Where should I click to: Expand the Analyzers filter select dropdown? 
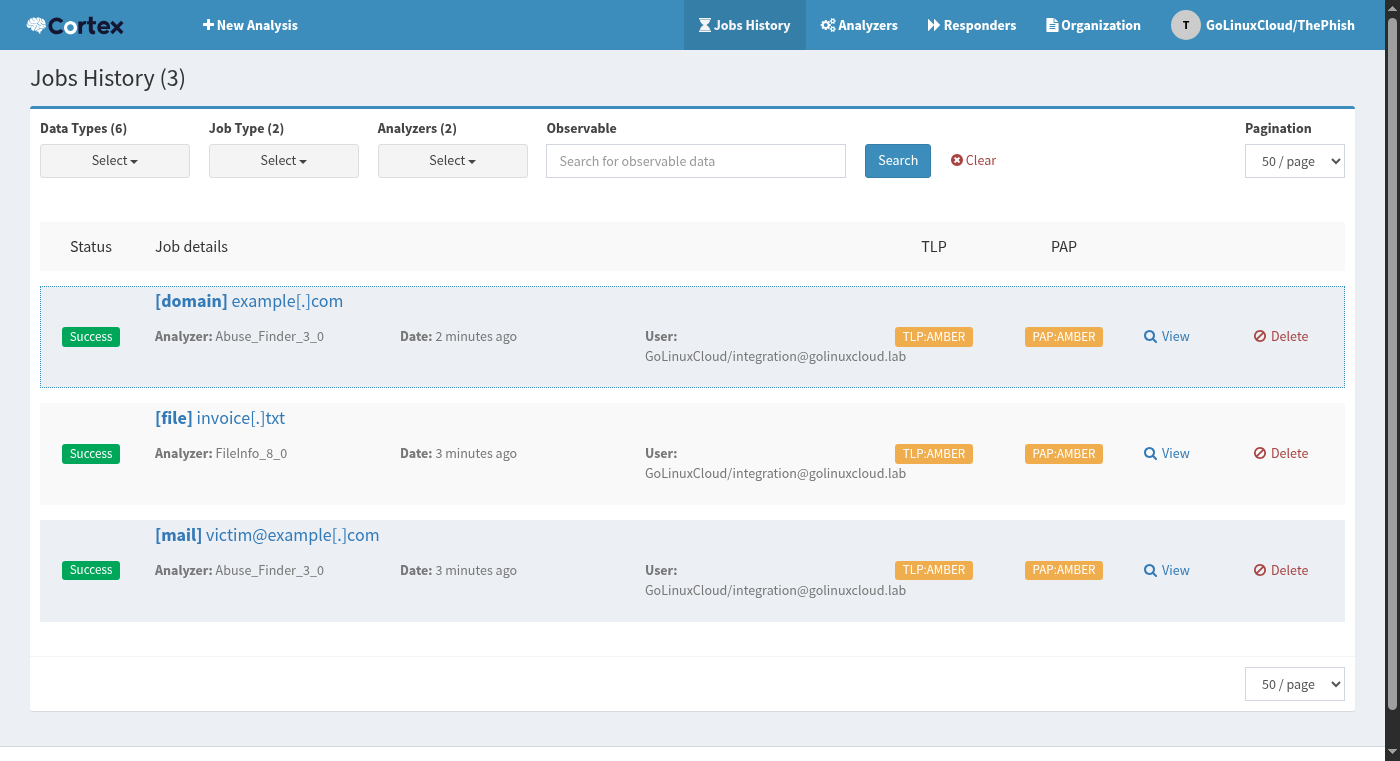click(x=453, y=161)
